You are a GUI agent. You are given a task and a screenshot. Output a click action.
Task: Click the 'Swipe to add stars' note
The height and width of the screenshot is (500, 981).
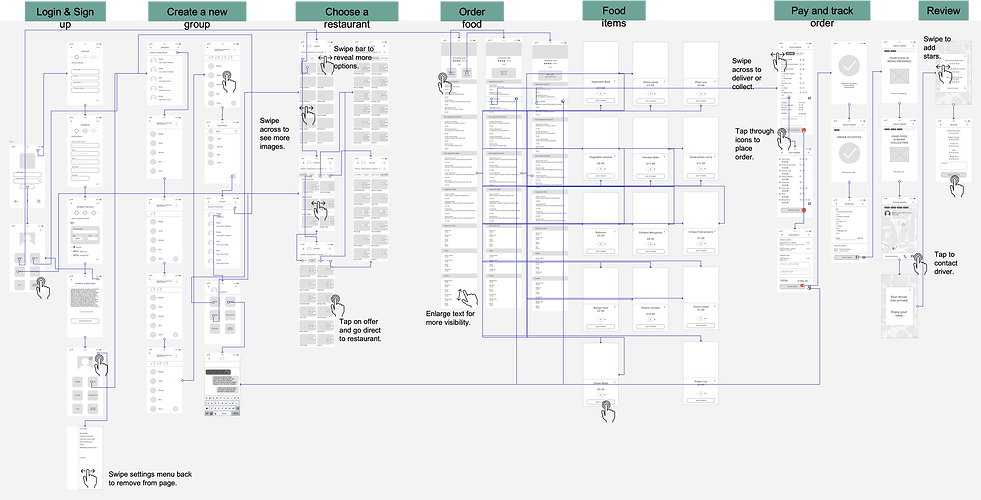pyautogui.click(x=937, y=48)
